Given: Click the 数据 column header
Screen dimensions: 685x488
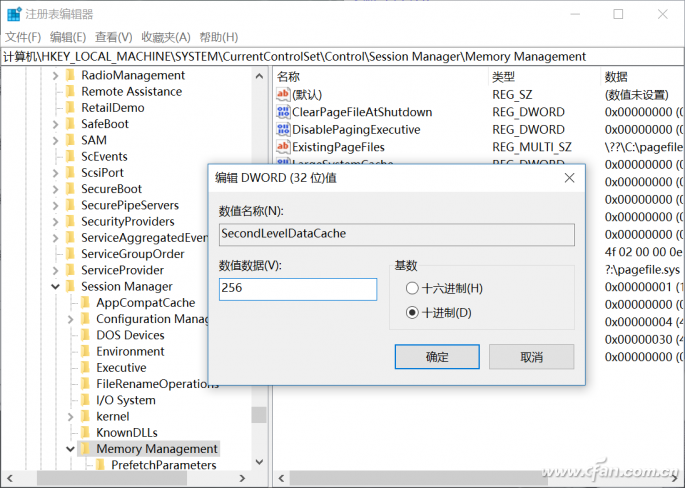Looking at the screenshot, I should coord(642,76).
